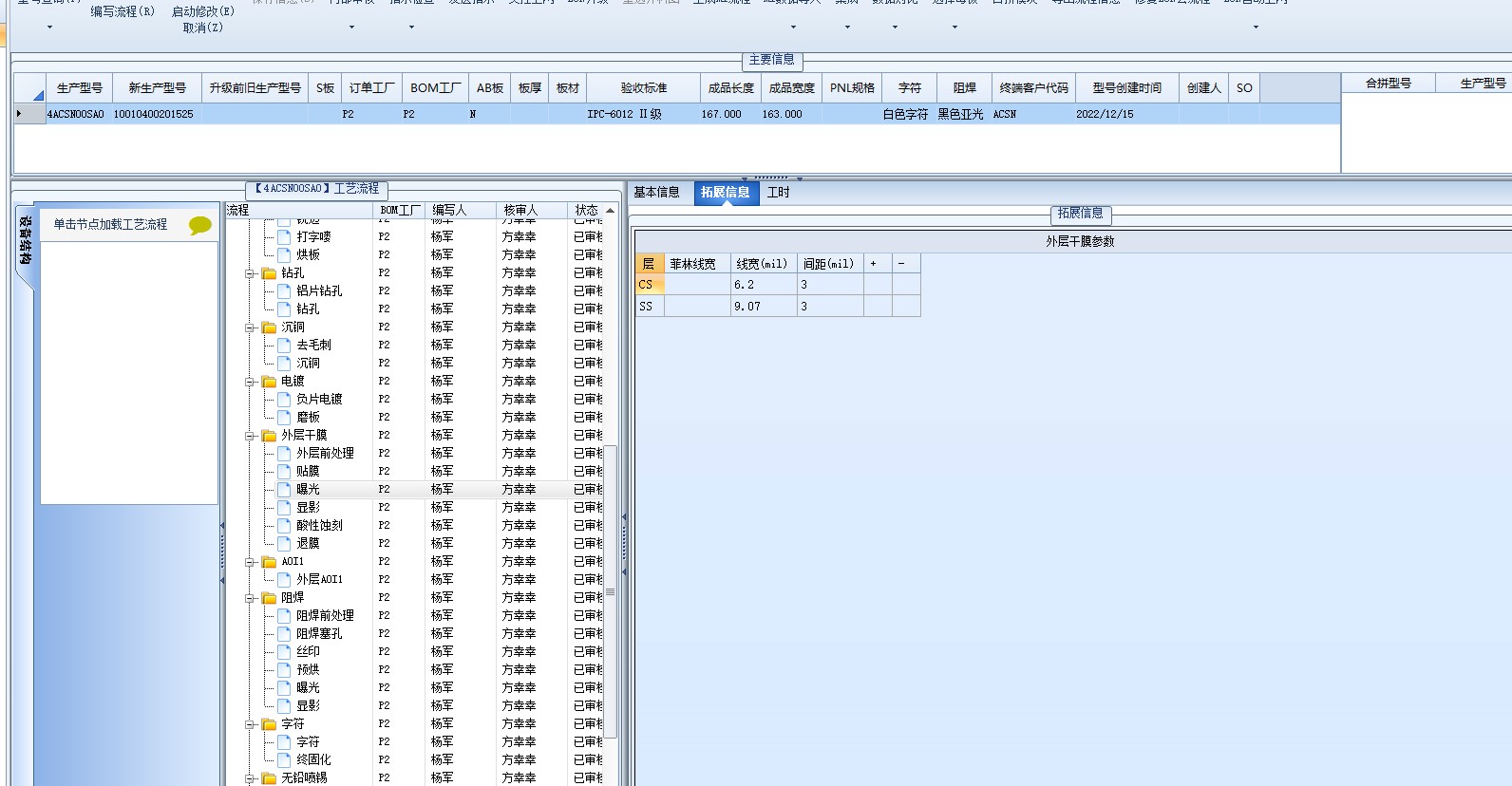
Task: Collapse the AOI1 folder node
Action: pos(250,562)
